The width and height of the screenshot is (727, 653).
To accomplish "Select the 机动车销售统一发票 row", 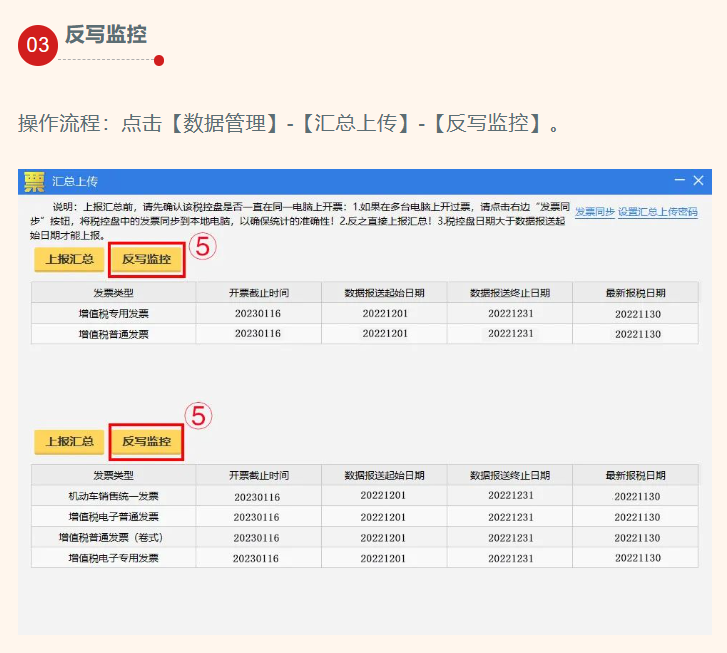I will (113, 496).
